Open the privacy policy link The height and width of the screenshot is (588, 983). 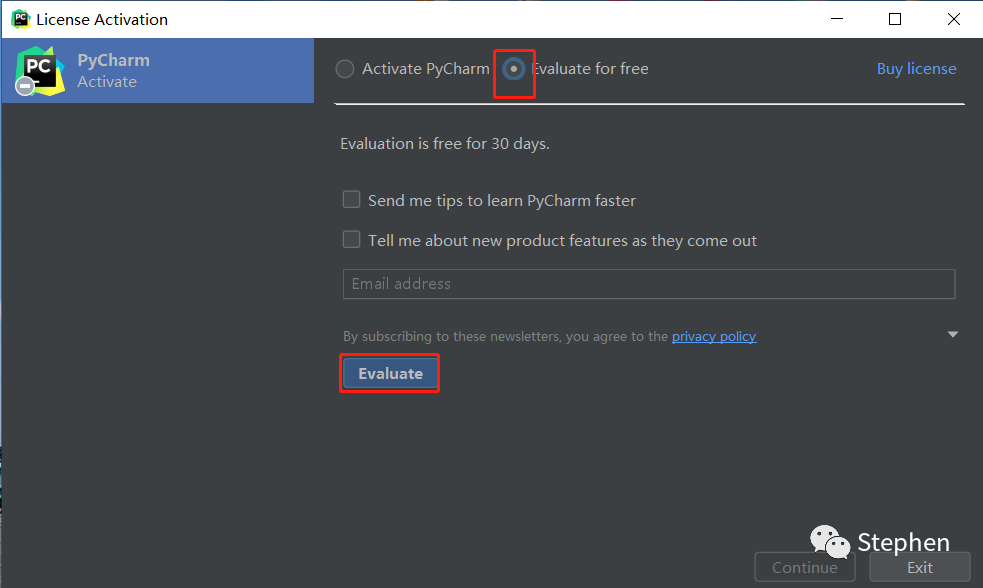(714, 337)
